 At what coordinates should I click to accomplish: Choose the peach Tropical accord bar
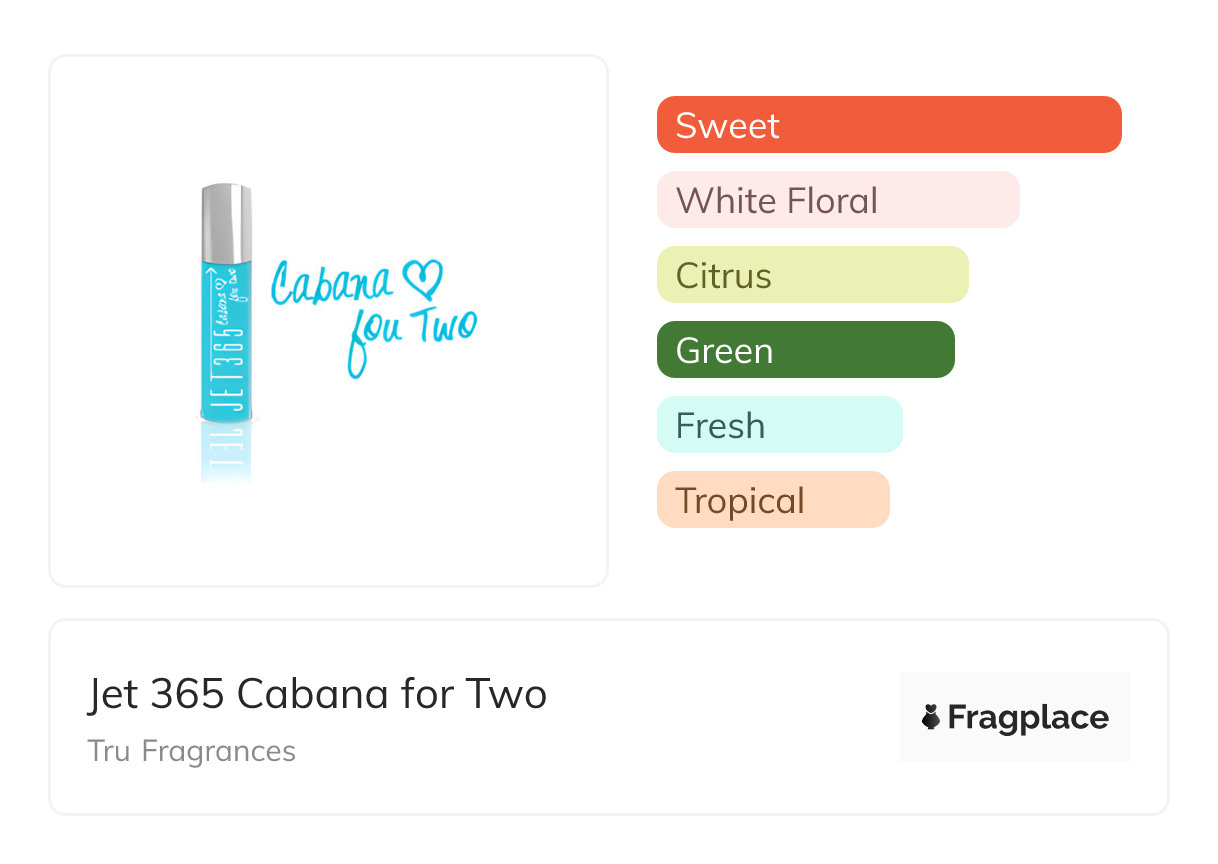tap(773, 500)
